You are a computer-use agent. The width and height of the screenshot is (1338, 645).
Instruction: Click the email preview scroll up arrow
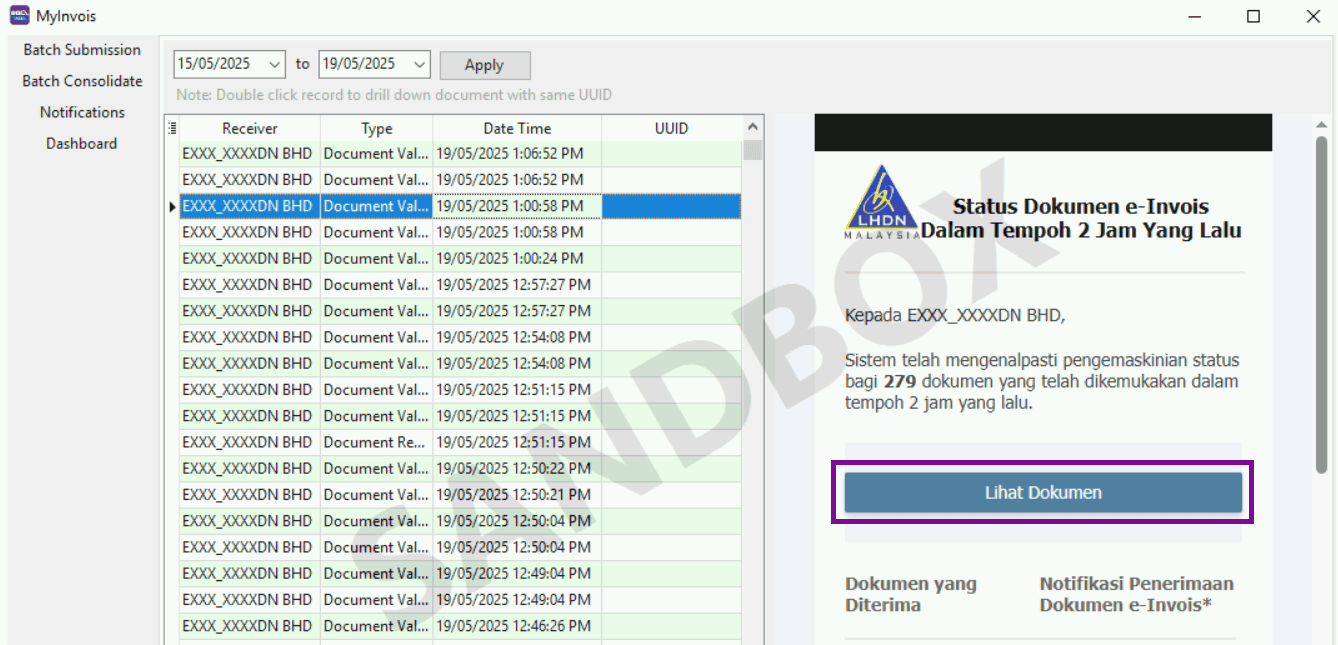[1321, 124]
